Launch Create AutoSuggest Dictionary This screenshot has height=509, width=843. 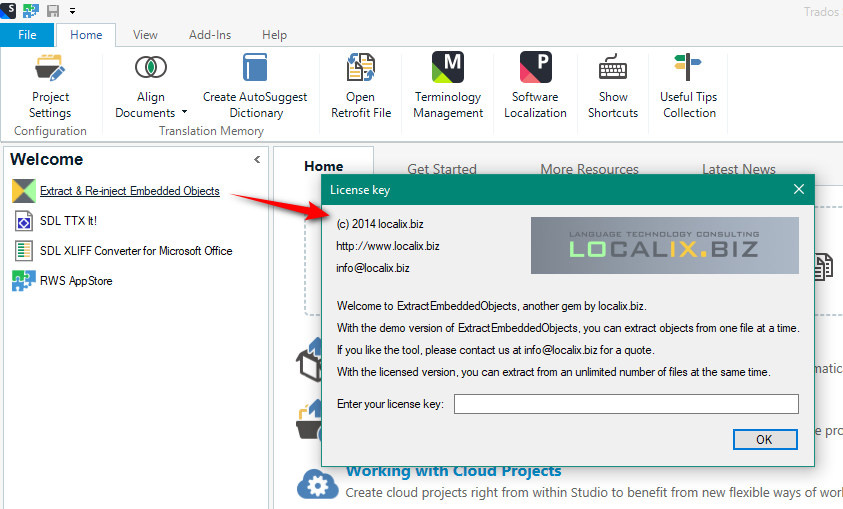point(255,86)
